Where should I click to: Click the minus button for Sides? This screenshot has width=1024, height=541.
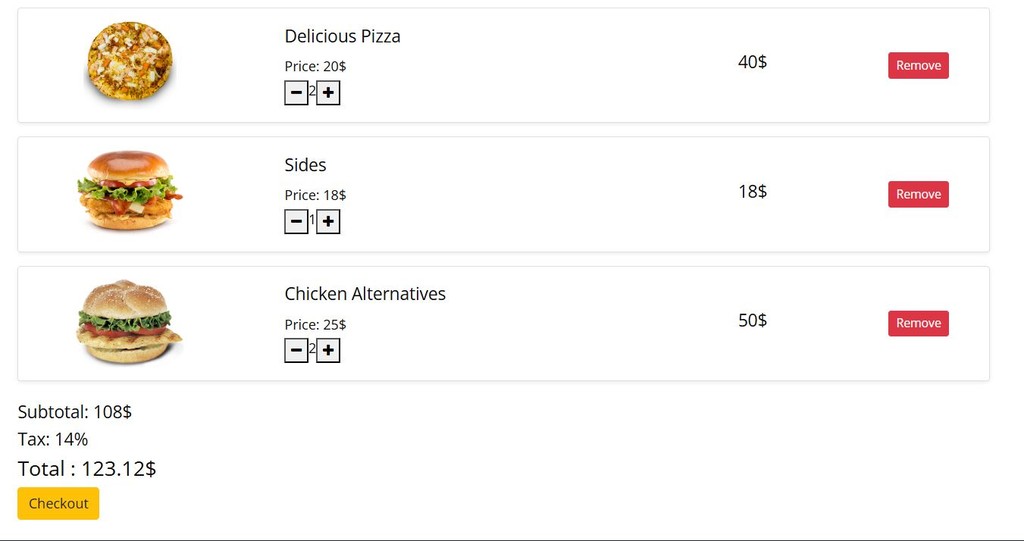pyautogui.click(x=296, y=222)
